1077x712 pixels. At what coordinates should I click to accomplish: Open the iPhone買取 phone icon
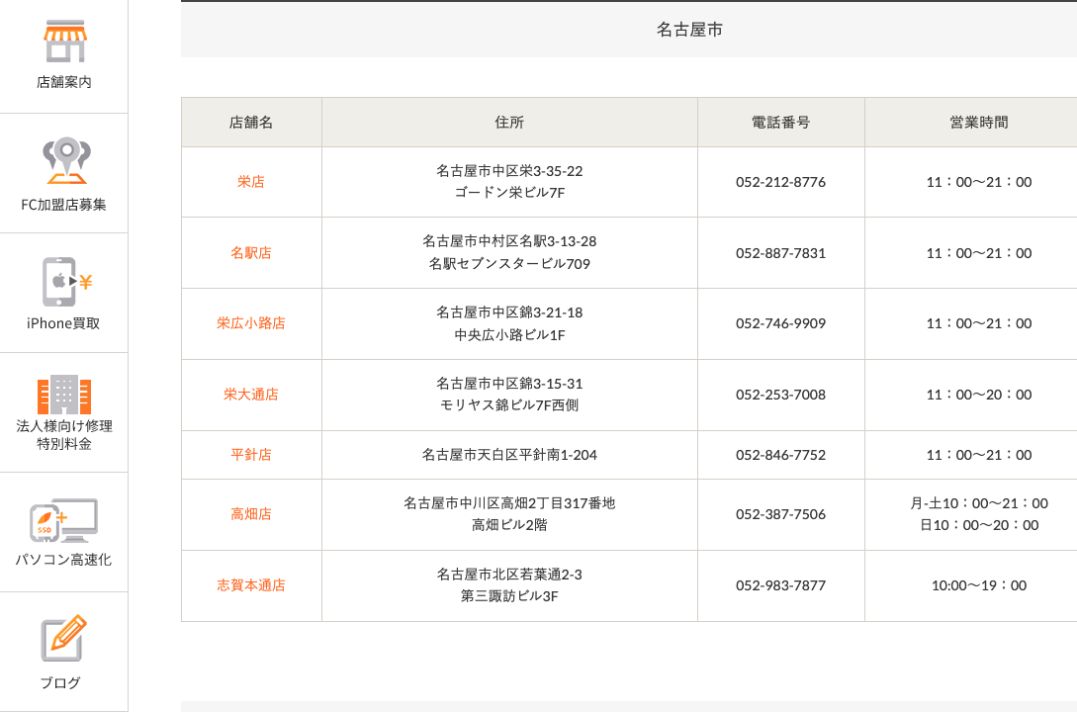[67, 282]
